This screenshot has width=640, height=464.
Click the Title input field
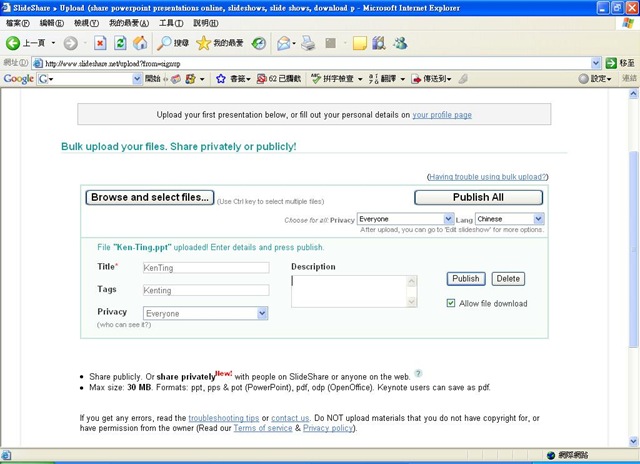[206, 268]
